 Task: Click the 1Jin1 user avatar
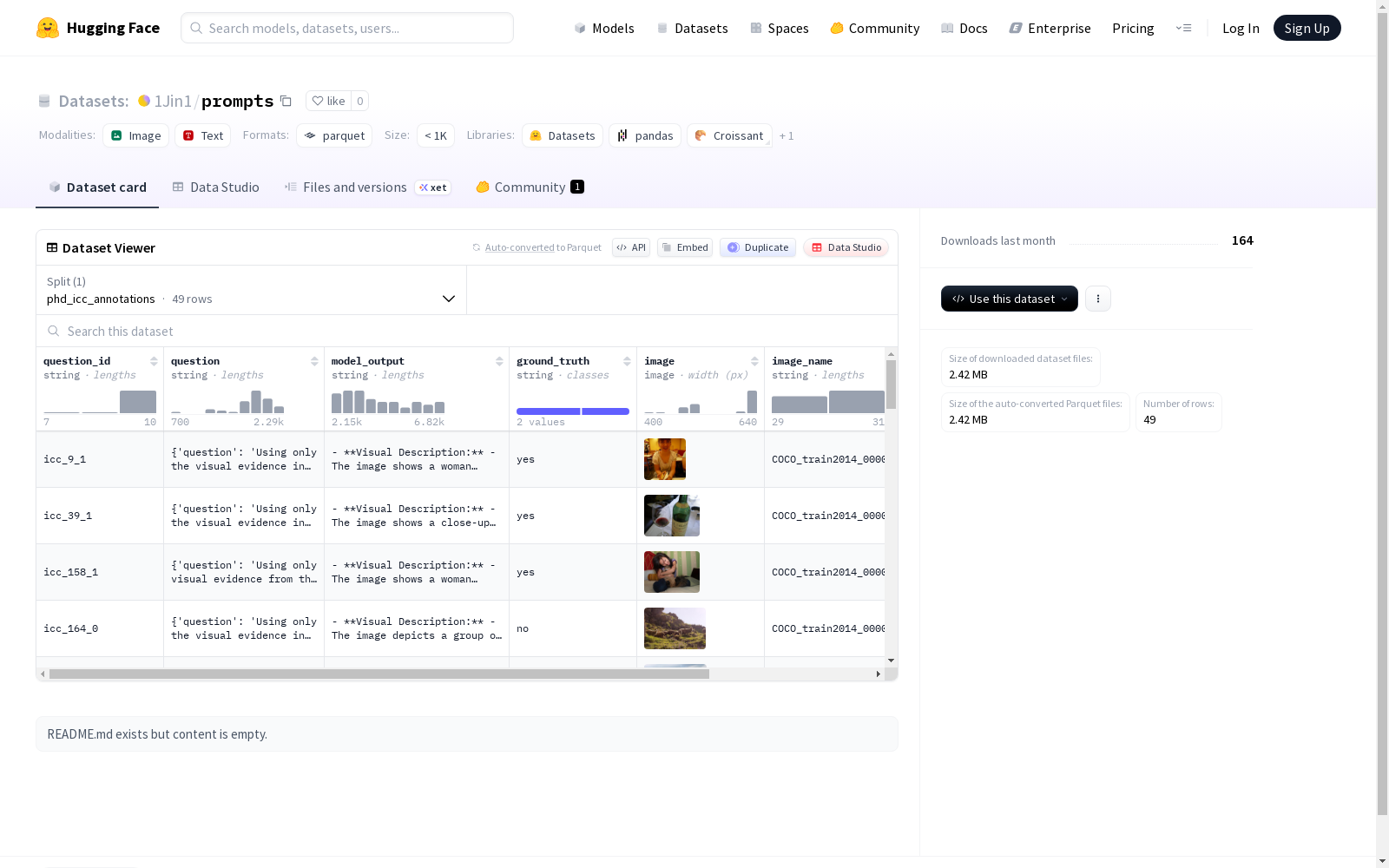(144, 101)
